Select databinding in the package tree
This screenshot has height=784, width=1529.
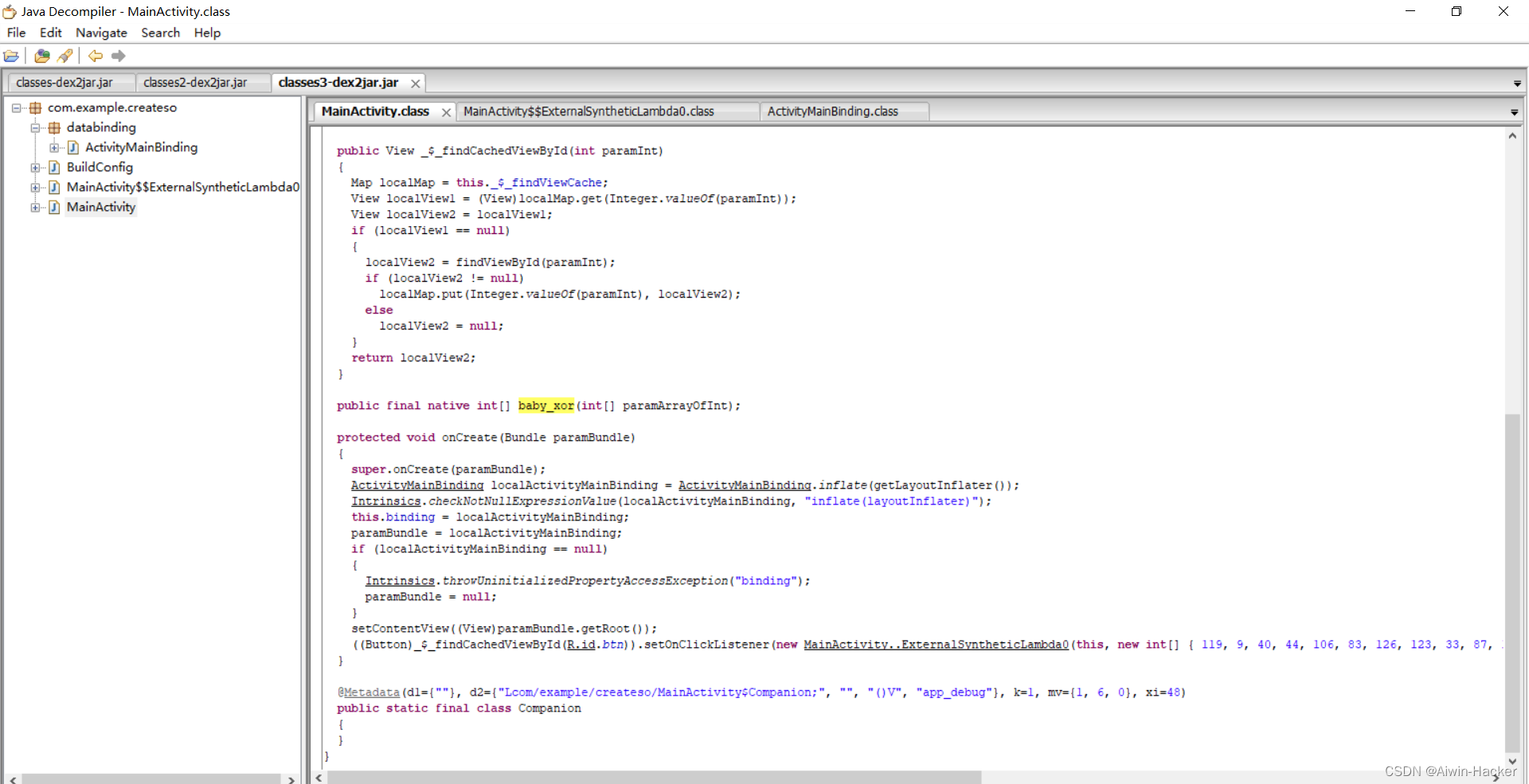101,127
